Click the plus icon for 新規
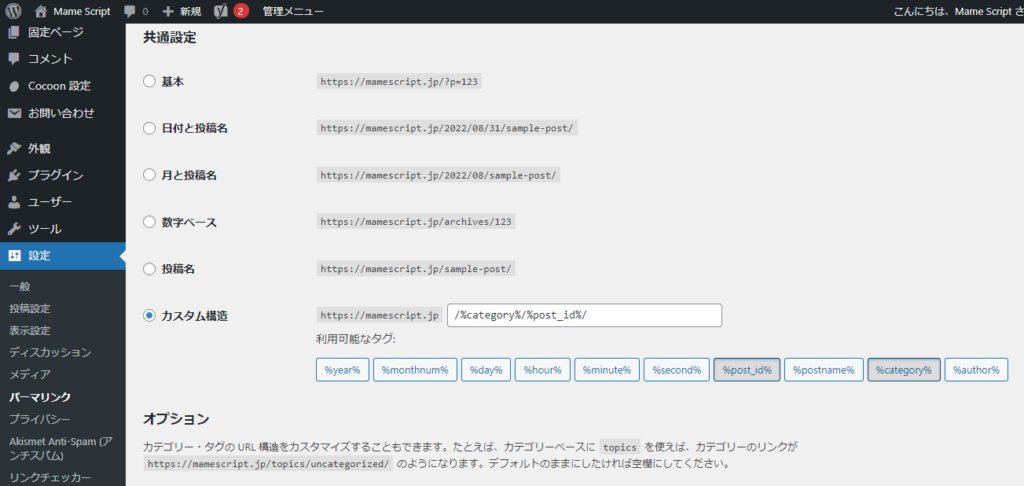1024x486 pixels. pyautogui.click(x=168, y=11)
